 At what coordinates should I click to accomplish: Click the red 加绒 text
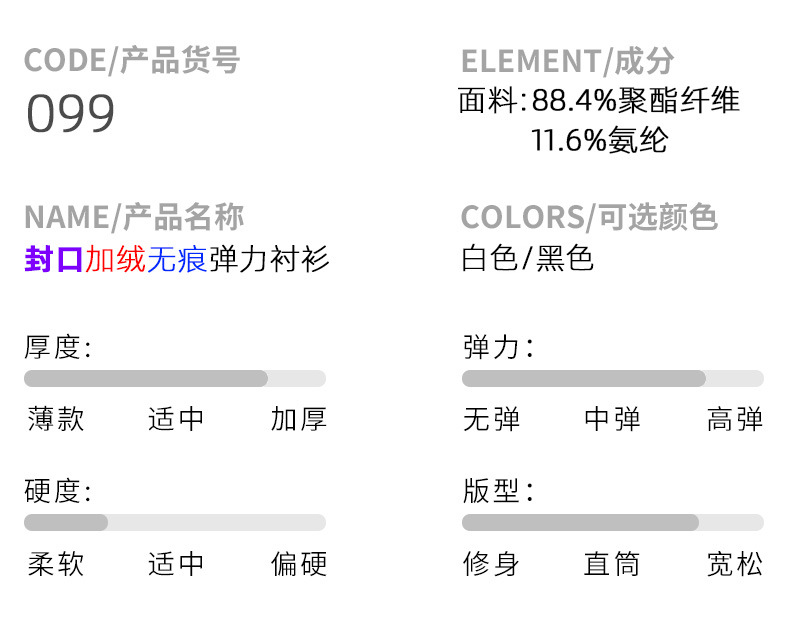coord(115,260)
